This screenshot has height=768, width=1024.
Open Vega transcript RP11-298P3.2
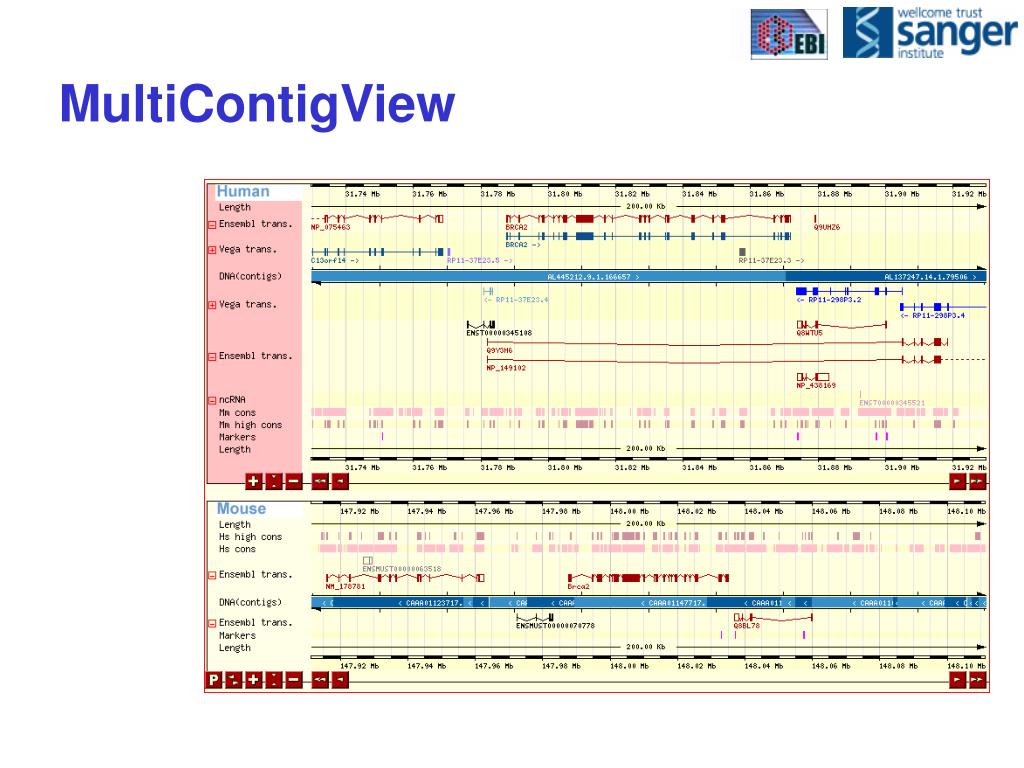(829, 300)
